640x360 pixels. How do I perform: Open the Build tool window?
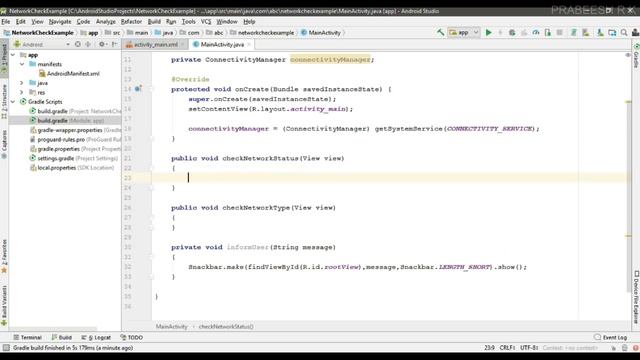click(62, 338)
